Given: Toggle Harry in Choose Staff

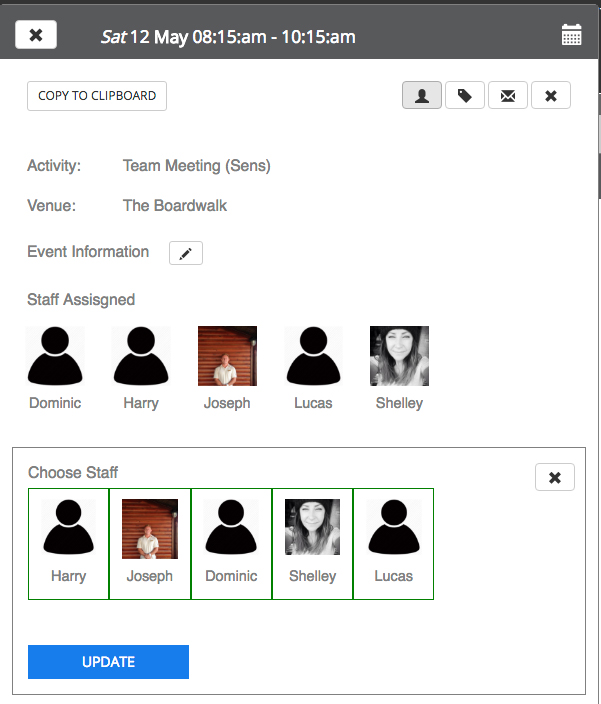Looking at the screenshot, I should click(x=69, y=543).
